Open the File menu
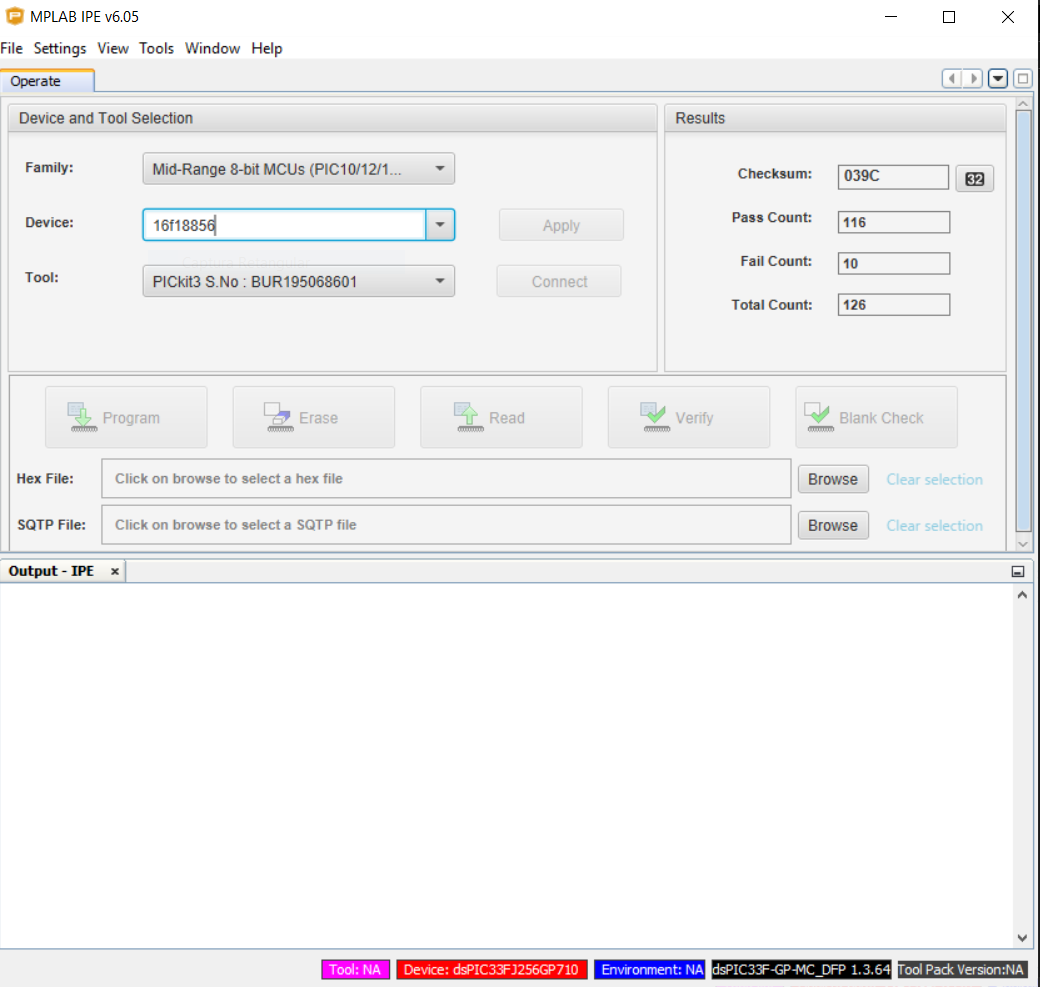1040x987 pixels. (11, 48)
